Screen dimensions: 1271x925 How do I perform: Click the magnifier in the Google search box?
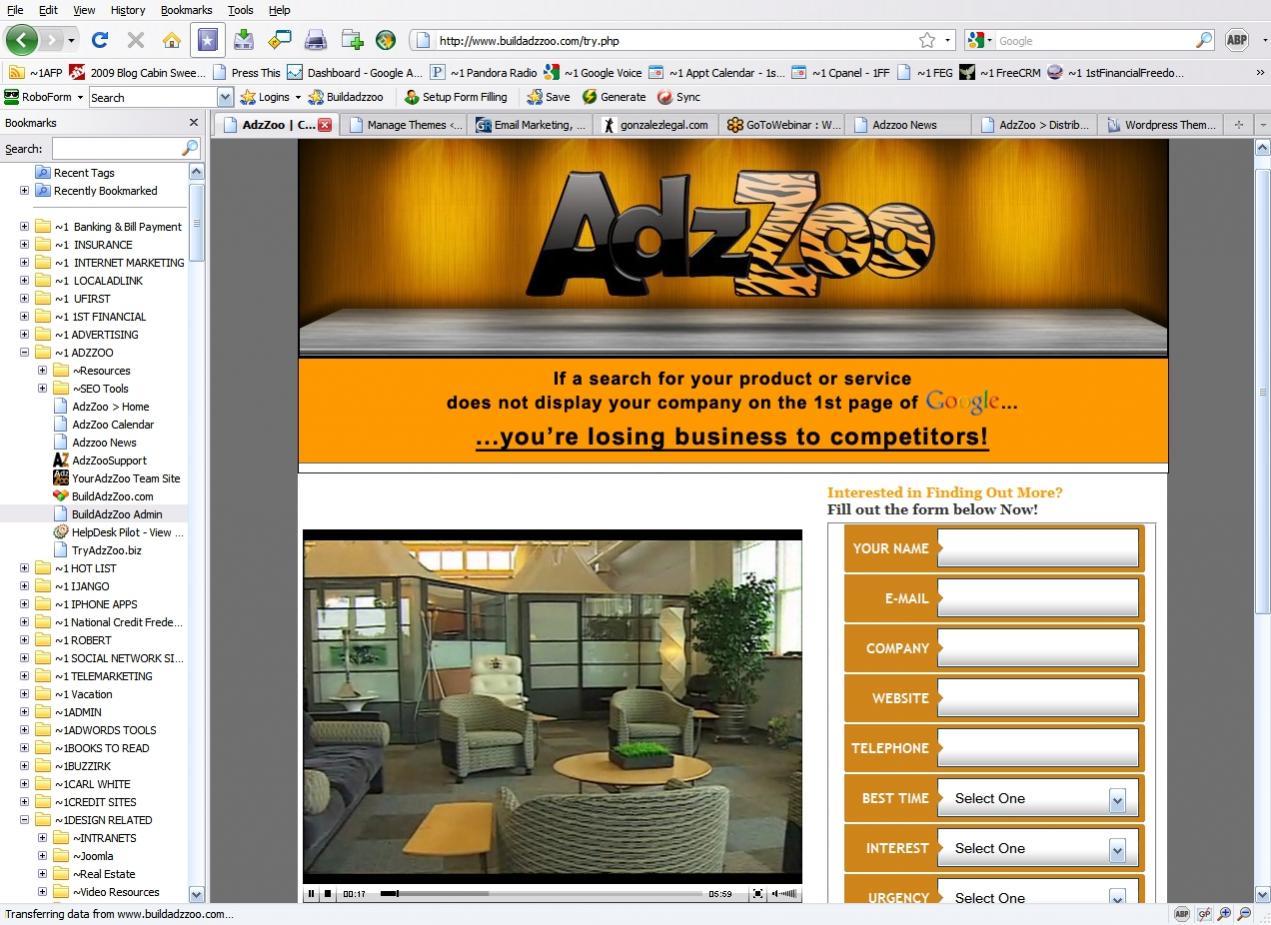pyautogui.click(x=1204, y=41)
